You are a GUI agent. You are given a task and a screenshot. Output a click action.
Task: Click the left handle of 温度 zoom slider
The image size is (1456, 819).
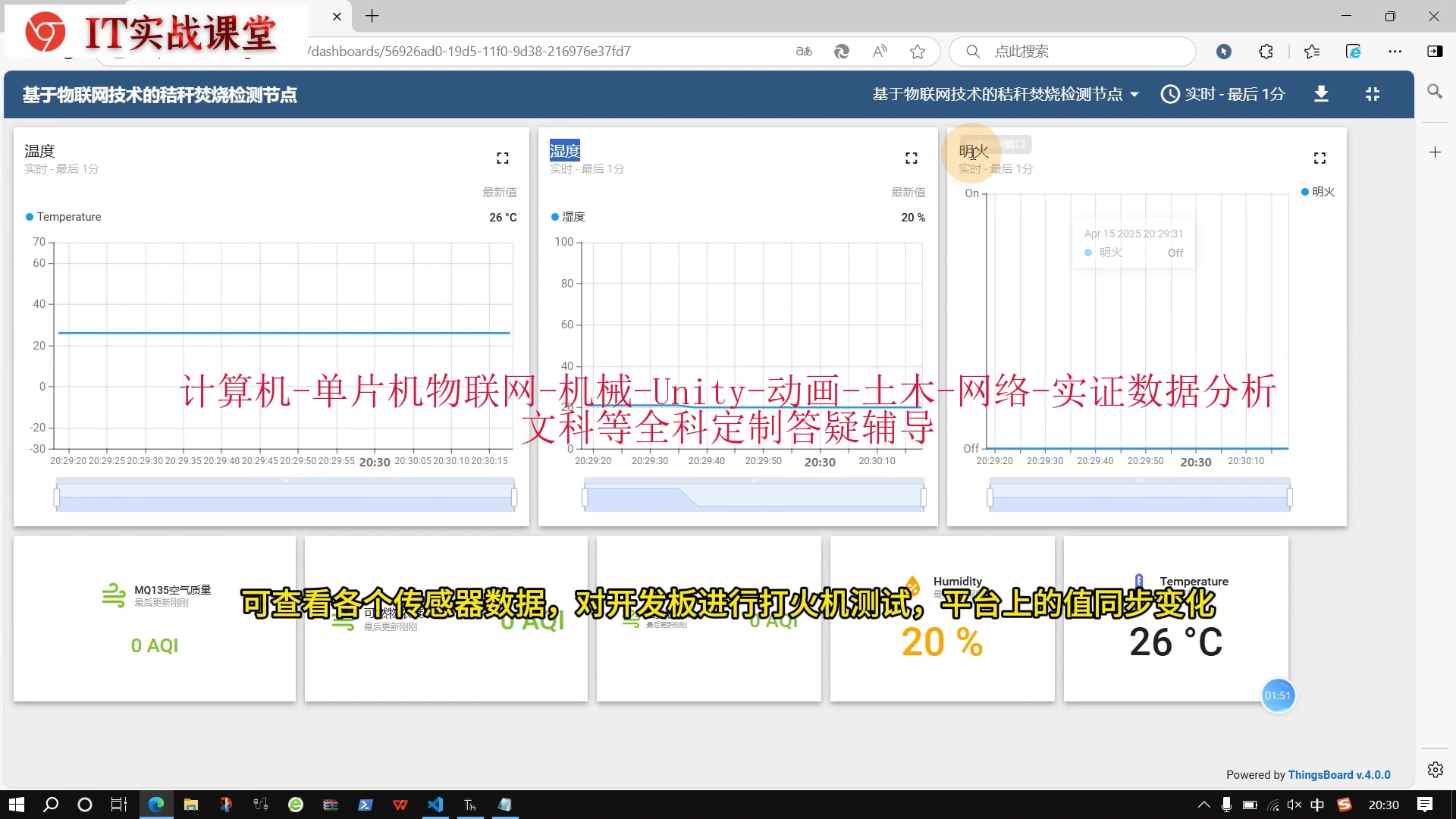click(x=57, y=497)
